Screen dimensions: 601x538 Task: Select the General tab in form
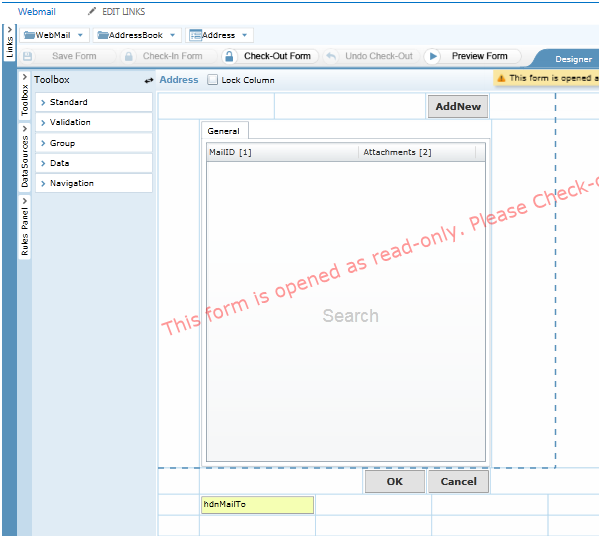[223, 131]
